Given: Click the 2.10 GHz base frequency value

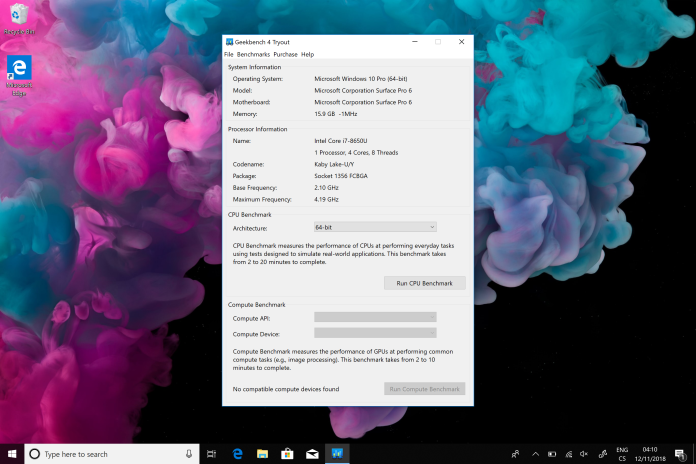Looking at the screenshot, I should point(326,187).
